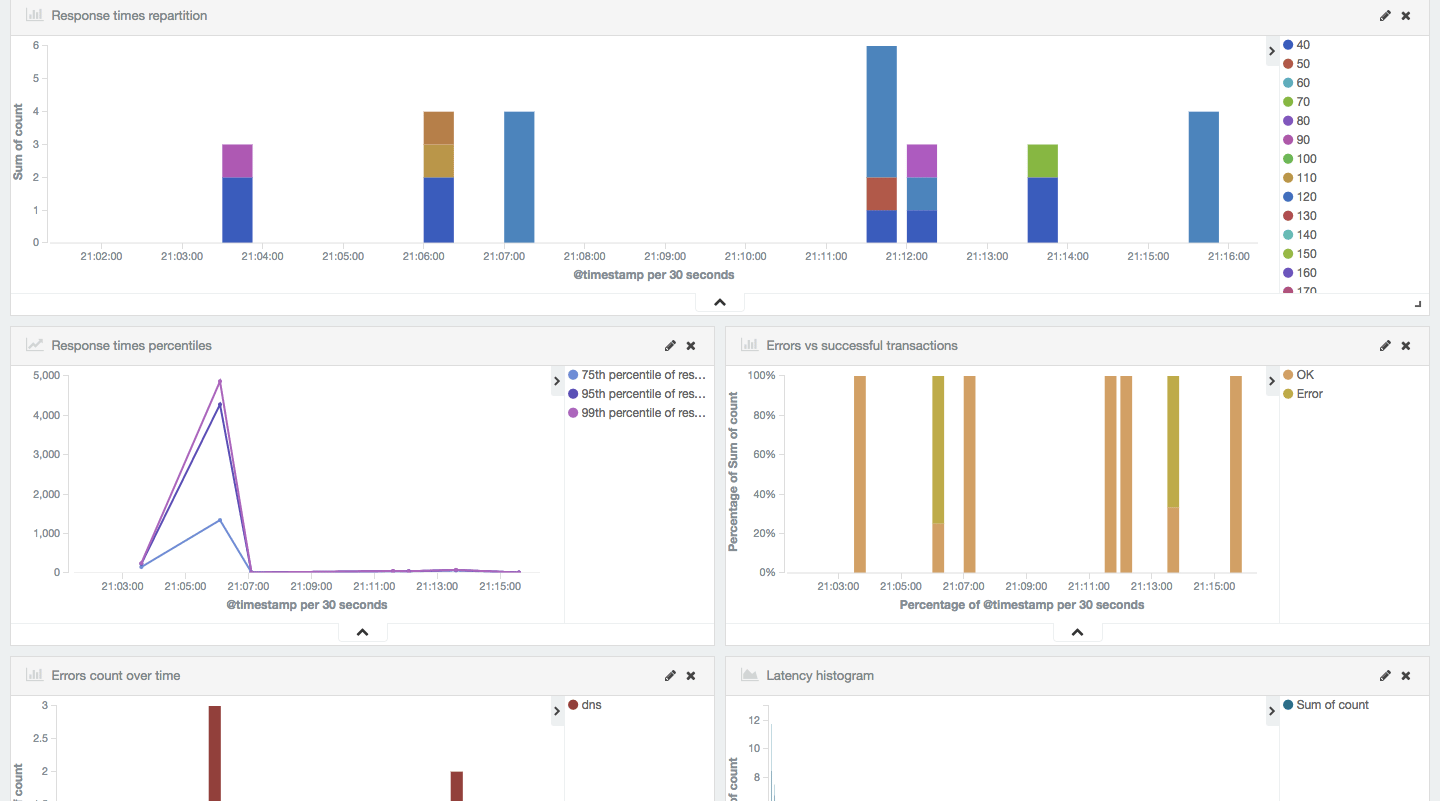Click bar chart icon of Errors vs successful
This screenshot has height=801, width=1440.
point(749,346)
